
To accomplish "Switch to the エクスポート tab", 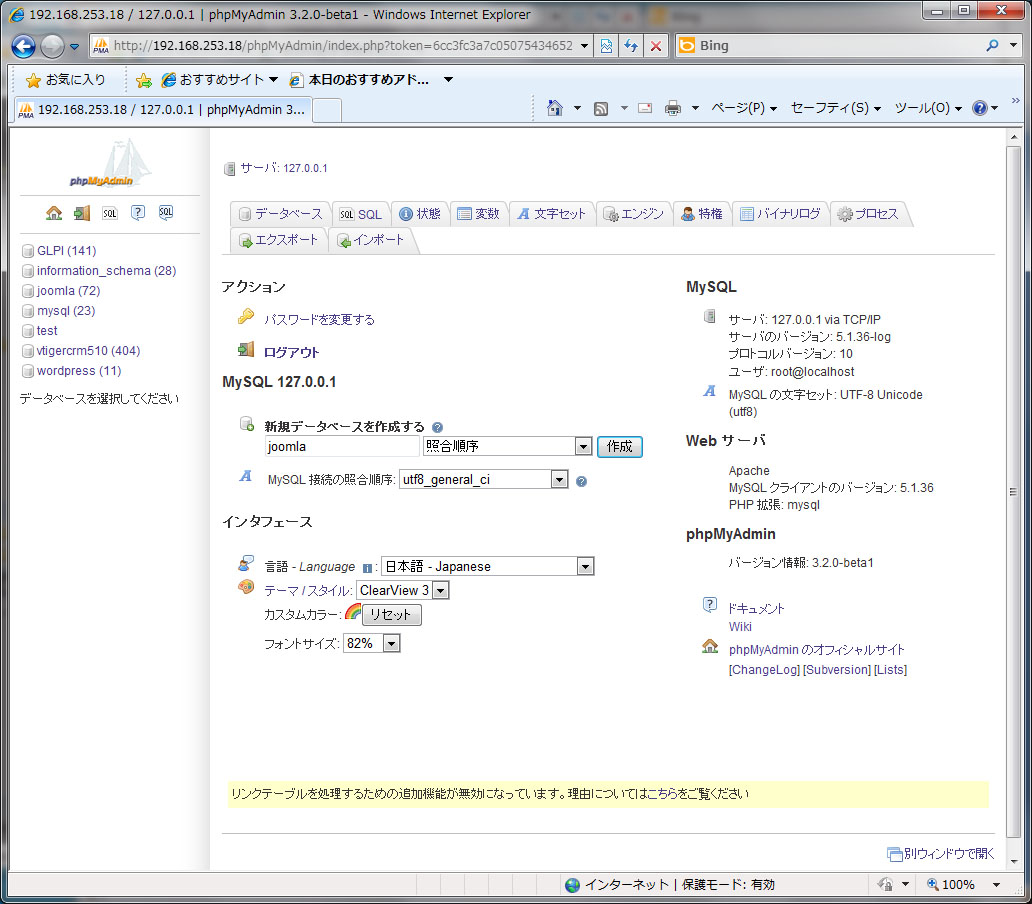I will tap(278, 240).
